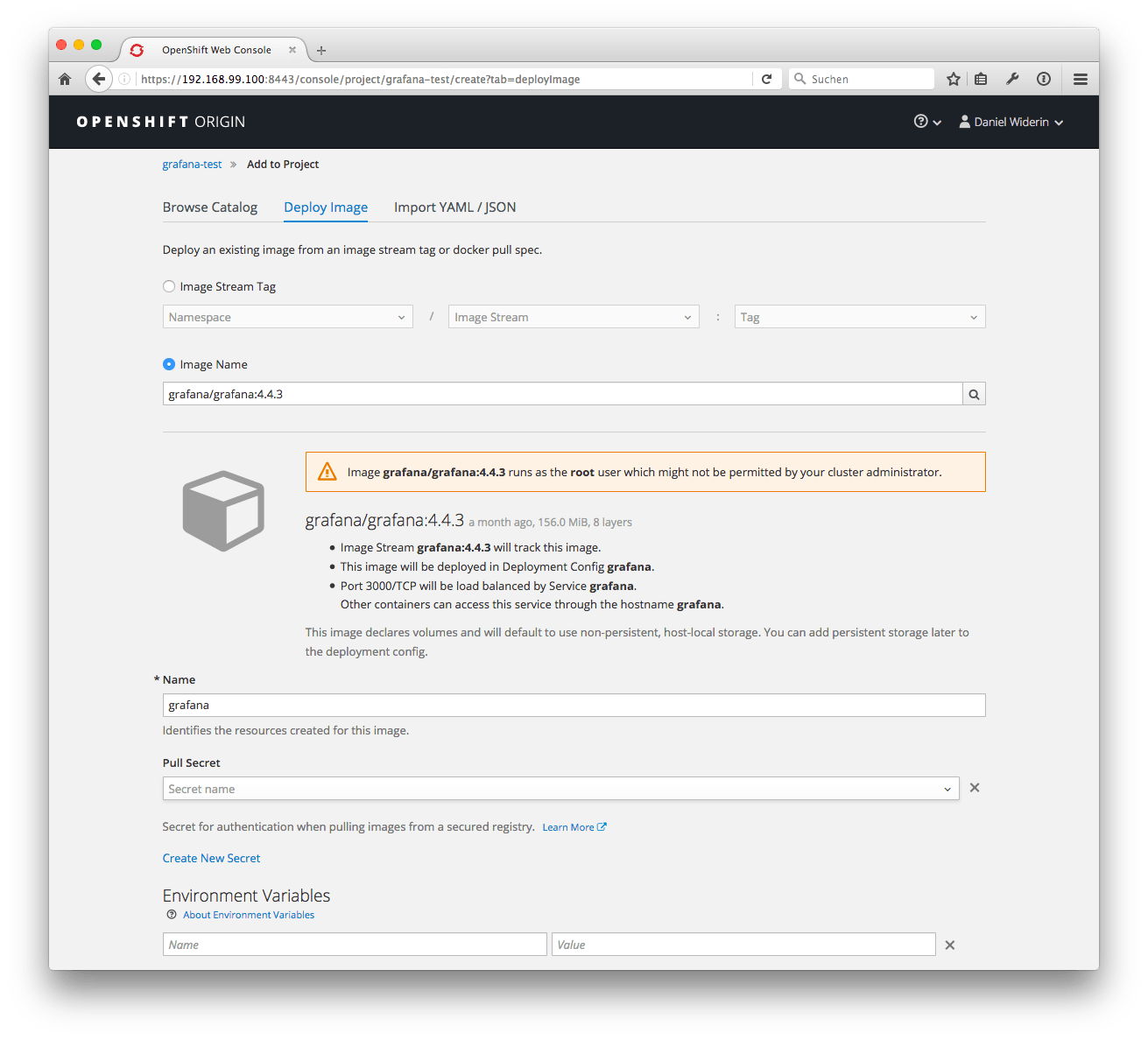Click the Create New Secret link
The image size is (1148, 1040).
[x=212, y=858]
